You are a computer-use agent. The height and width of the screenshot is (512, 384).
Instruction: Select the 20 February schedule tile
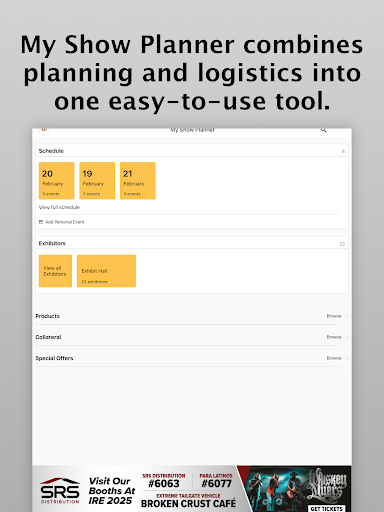57,181
